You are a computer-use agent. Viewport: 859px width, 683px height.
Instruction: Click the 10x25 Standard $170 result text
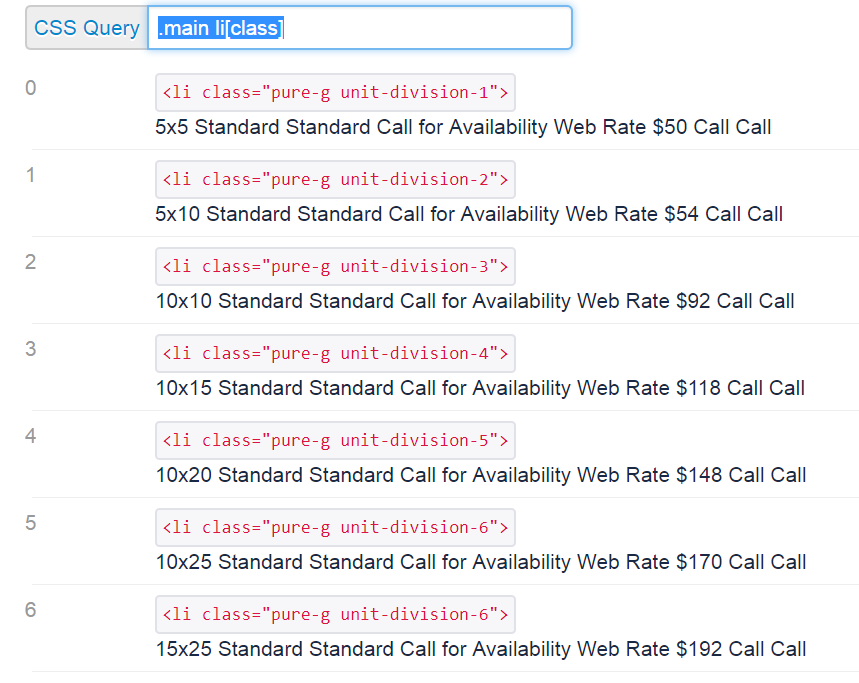pos(481,562)
